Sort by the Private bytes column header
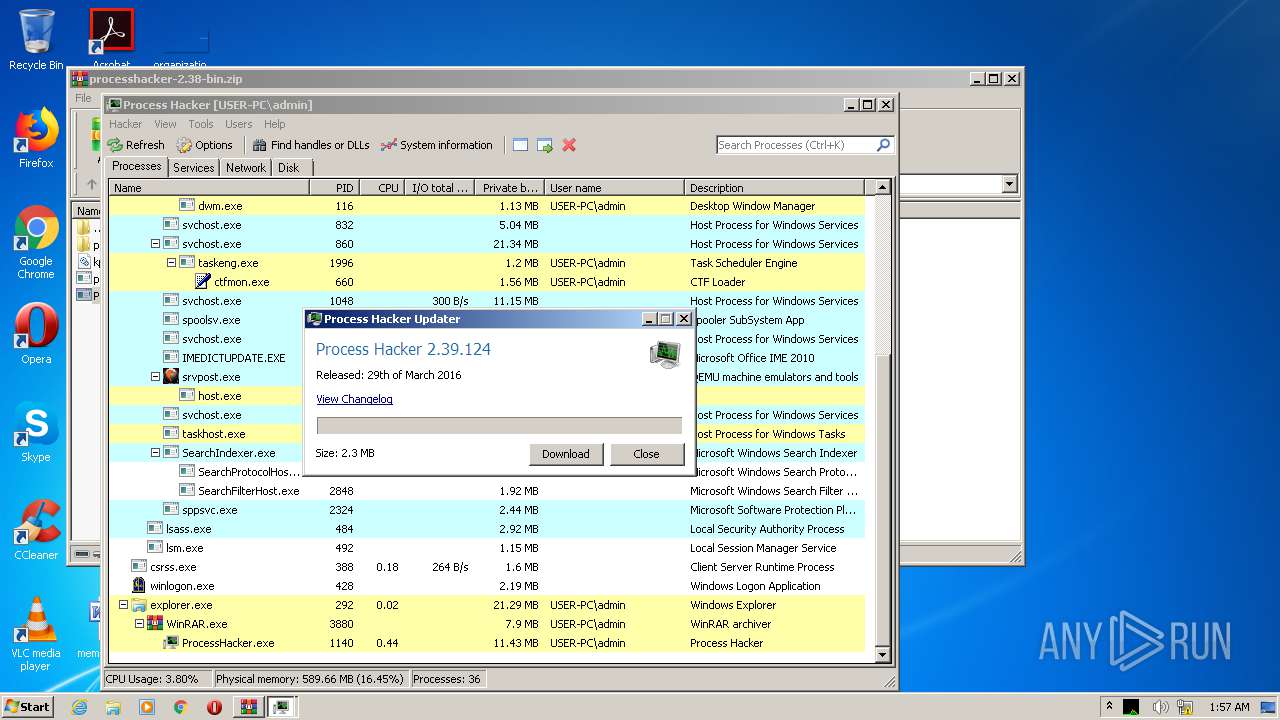Screen dimensions: 1280x720 point(509,187)
